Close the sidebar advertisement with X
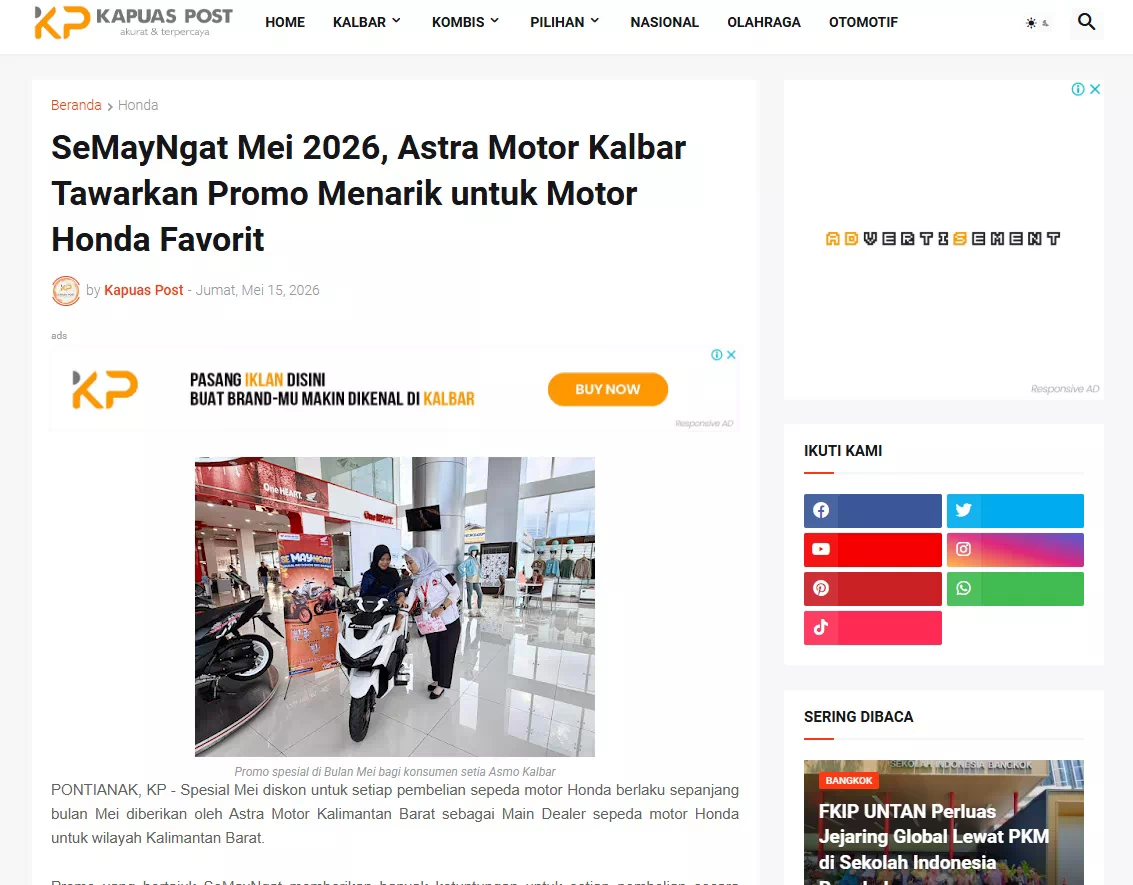 click(x=1095, y=89)
